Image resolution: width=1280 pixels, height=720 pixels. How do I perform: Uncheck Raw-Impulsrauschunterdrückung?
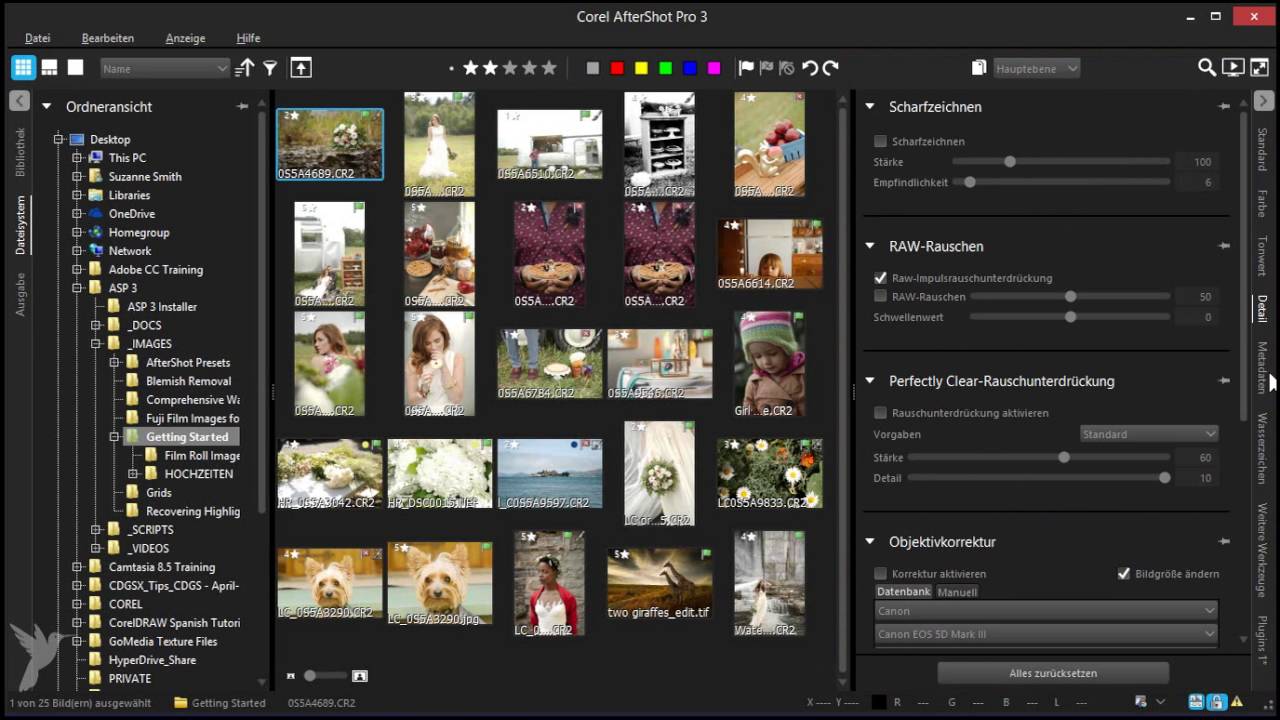[880, 278]
